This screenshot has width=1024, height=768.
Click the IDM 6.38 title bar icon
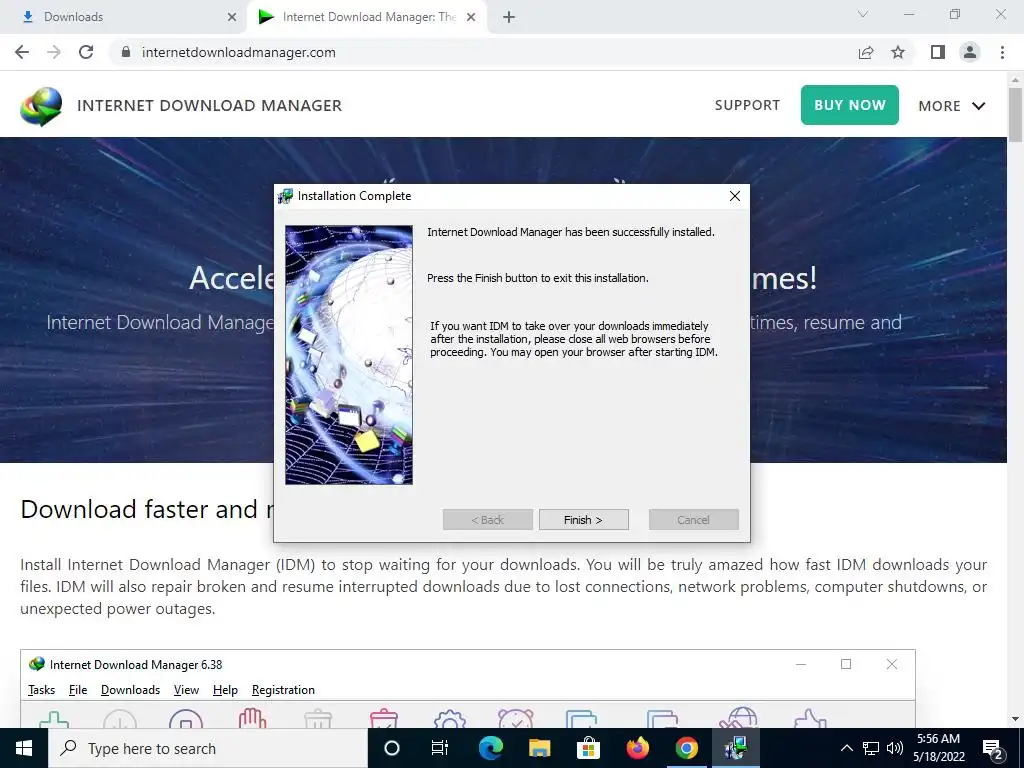coord(37,664)
